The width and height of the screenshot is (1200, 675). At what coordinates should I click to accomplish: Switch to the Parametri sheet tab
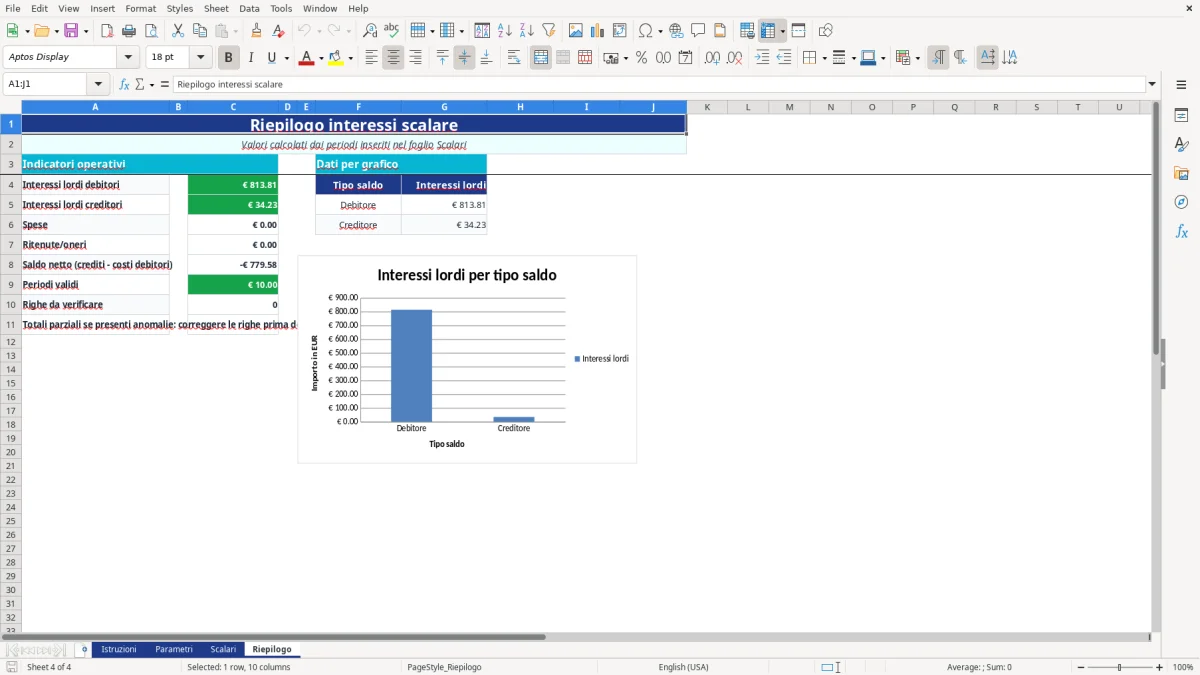(174, 650)
